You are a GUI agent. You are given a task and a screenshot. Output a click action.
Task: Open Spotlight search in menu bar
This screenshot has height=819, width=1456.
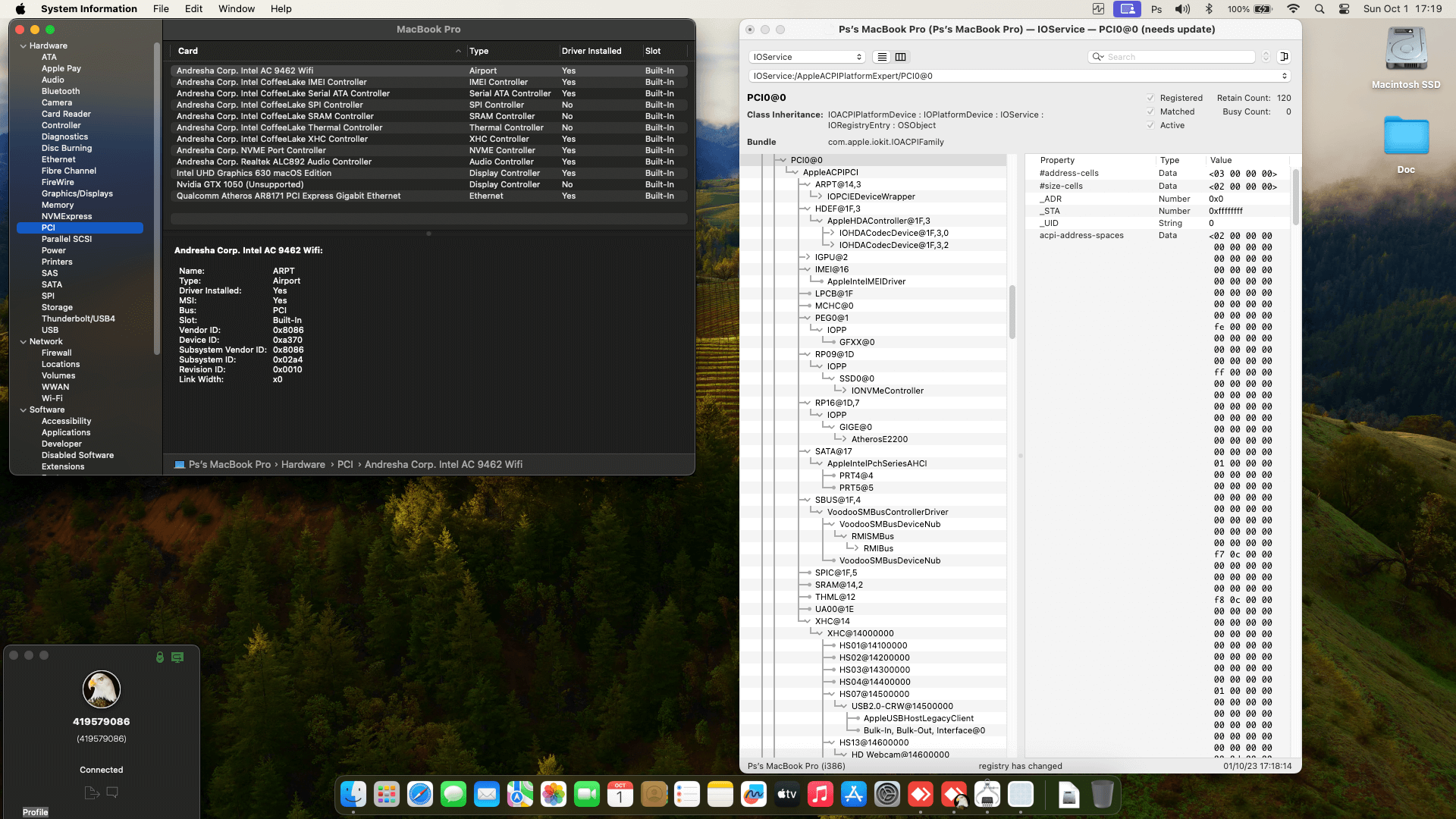coord(1319,9)
